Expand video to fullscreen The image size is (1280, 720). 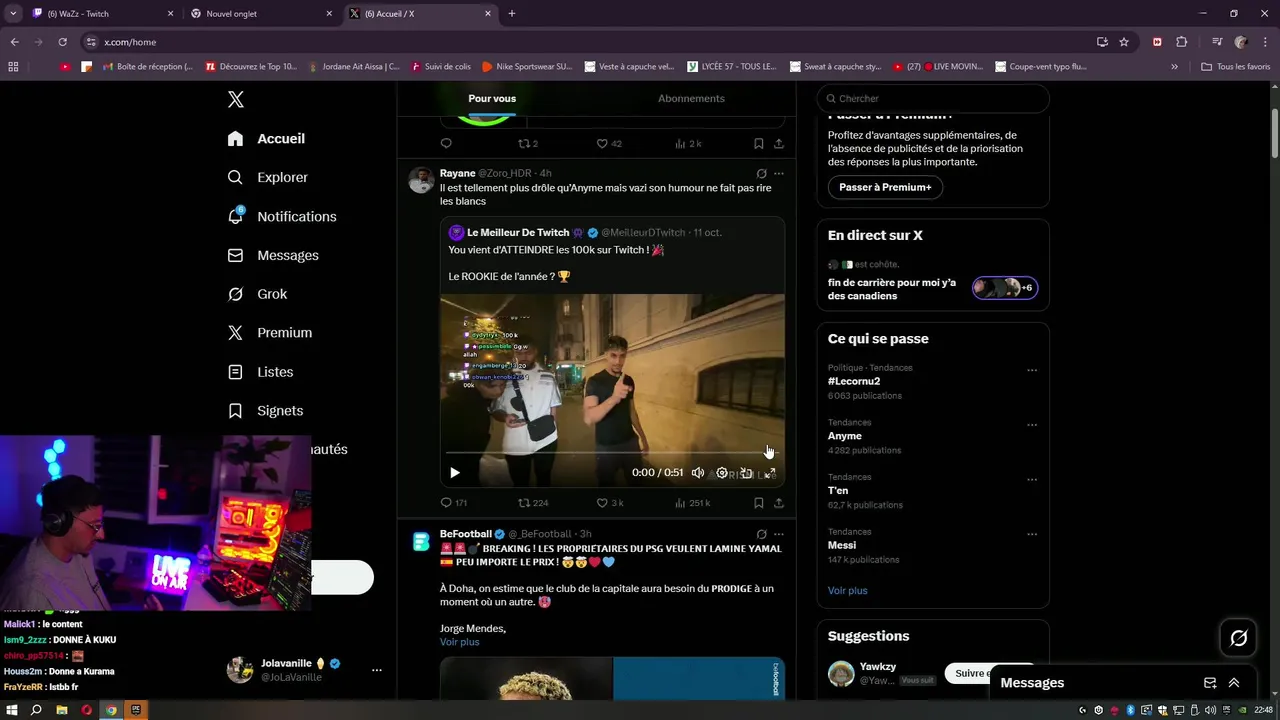click(770, 473)
